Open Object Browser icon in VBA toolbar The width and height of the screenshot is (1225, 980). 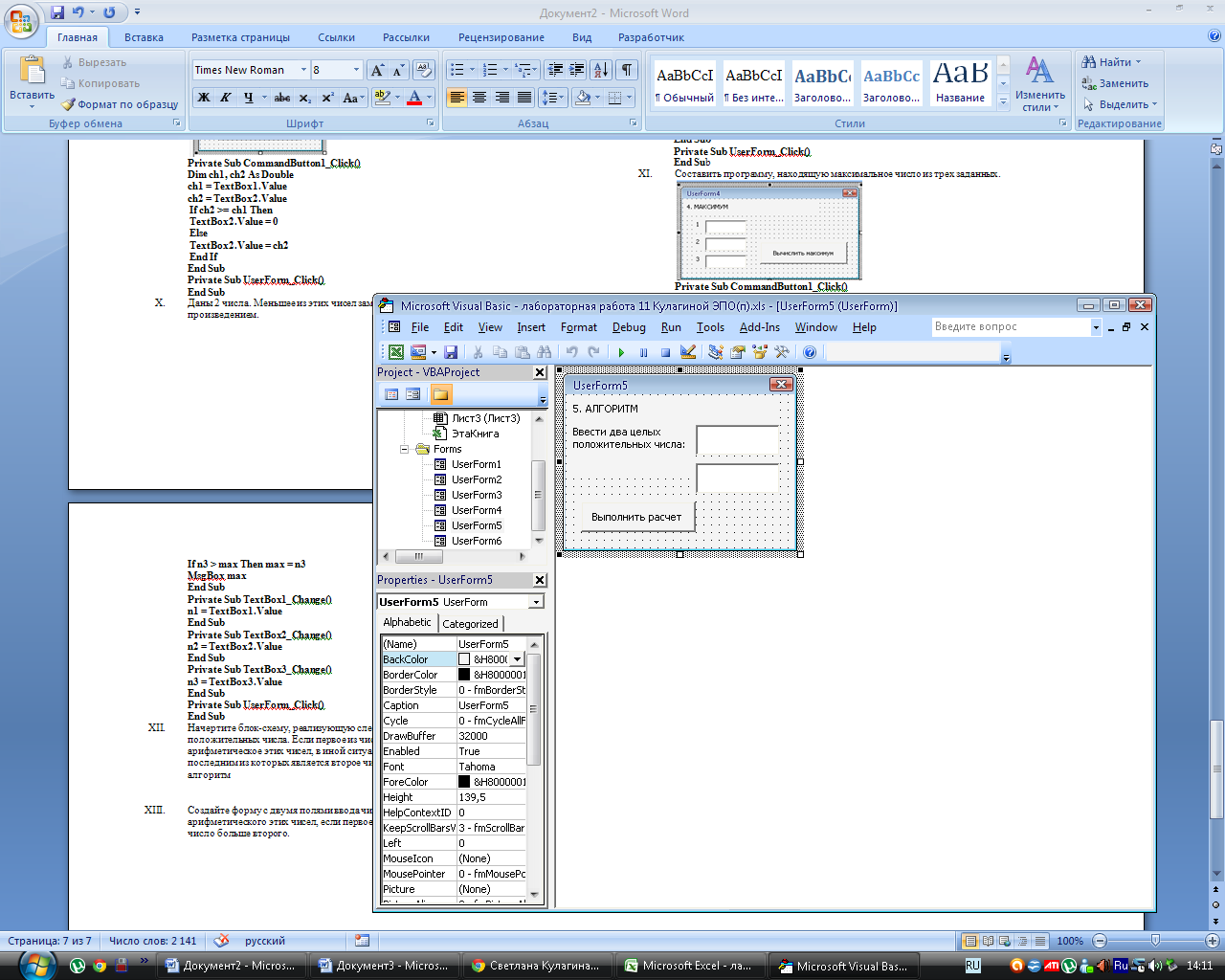(760, 352)
